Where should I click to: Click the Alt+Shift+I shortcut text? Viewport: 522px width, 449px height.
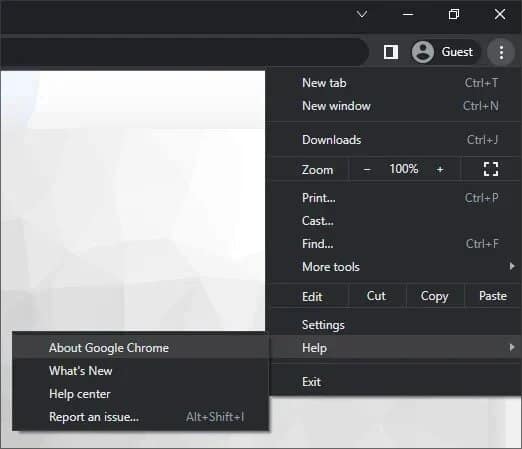click(x=215, y=417)
